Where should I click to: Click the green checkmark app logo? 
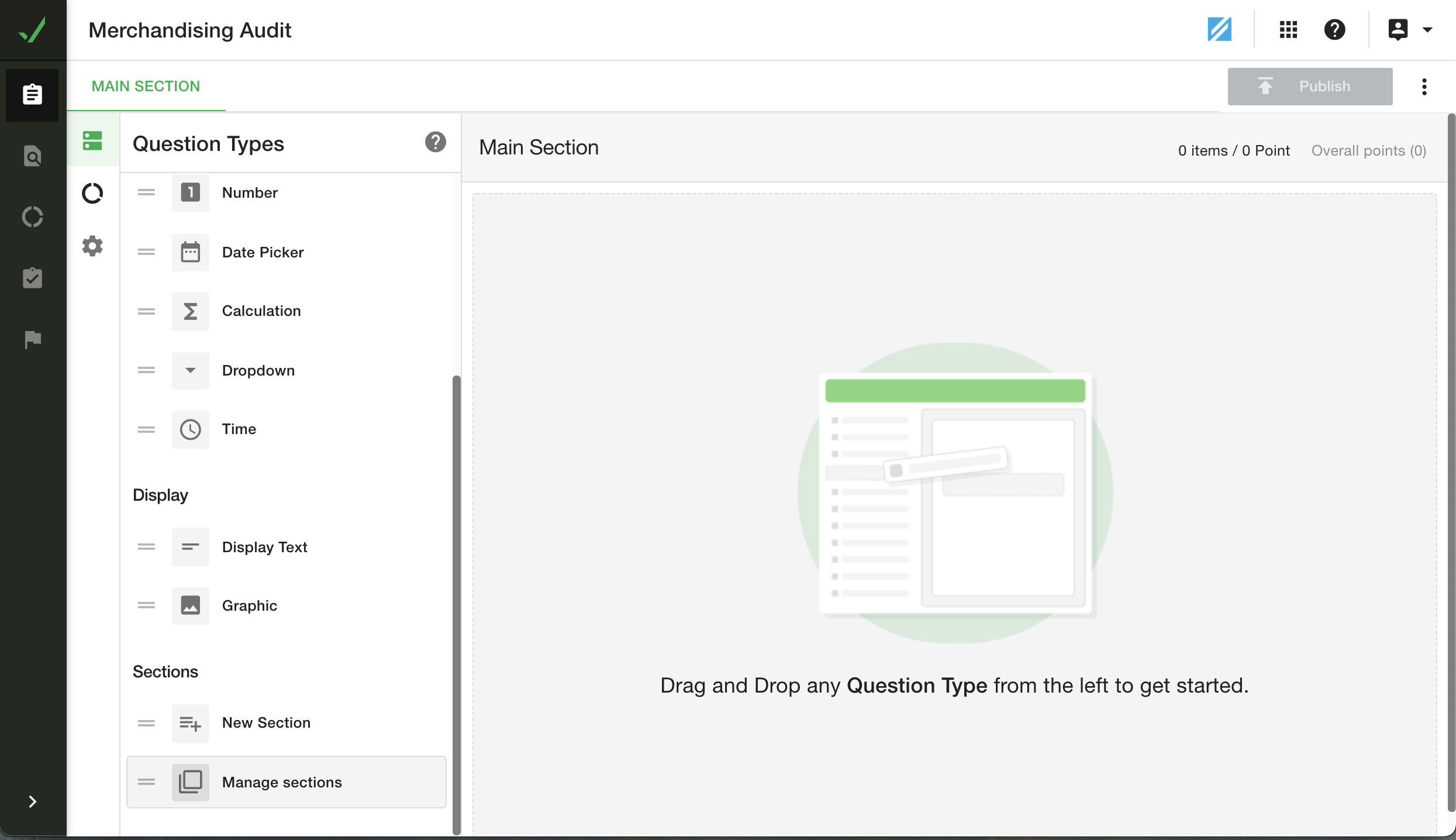pos(32,29)
